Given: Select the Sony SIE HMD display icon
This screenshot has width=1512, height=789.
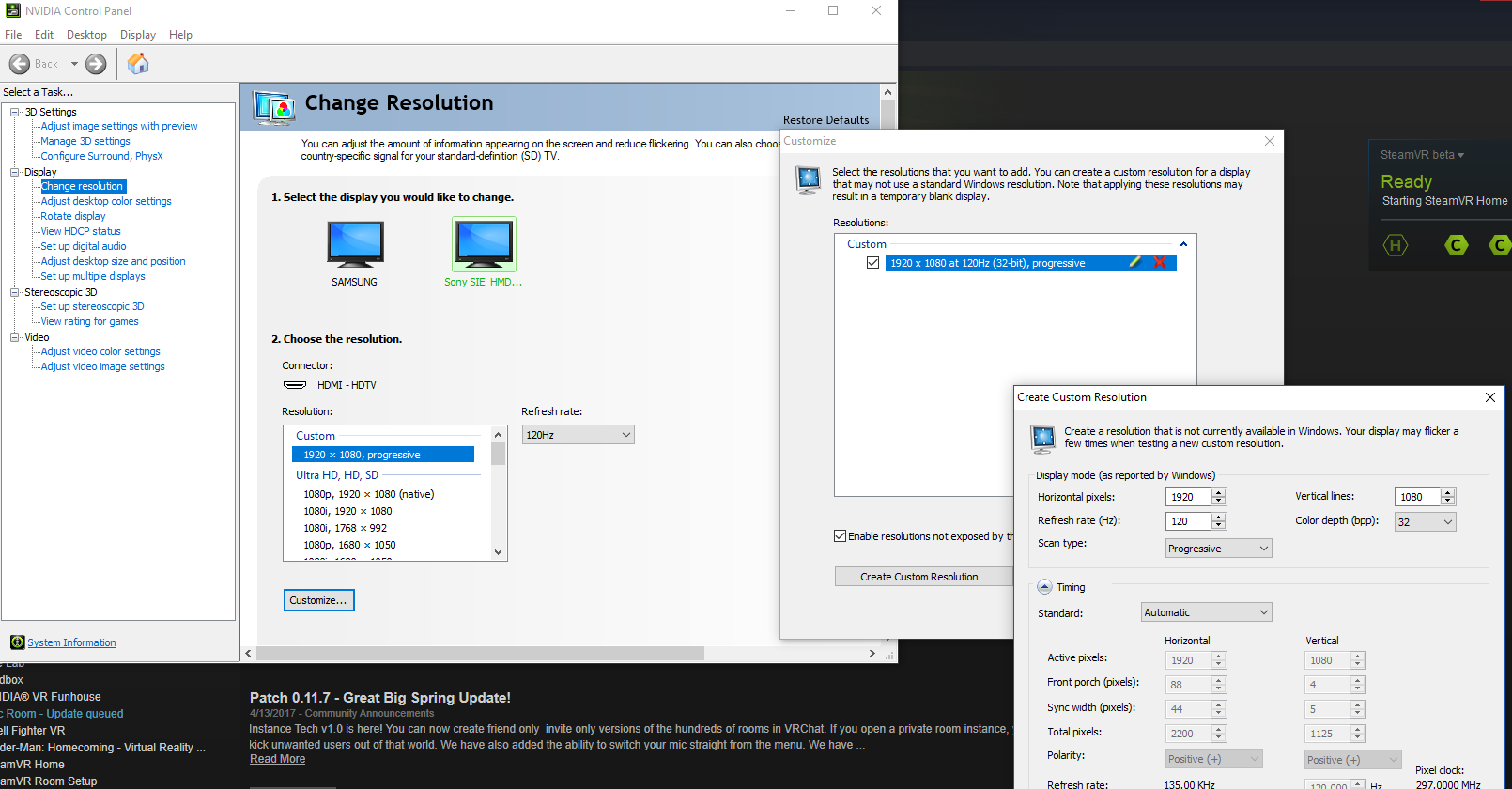Looking at the screenshot, I should pyautogui.click(x=484, y=244).
